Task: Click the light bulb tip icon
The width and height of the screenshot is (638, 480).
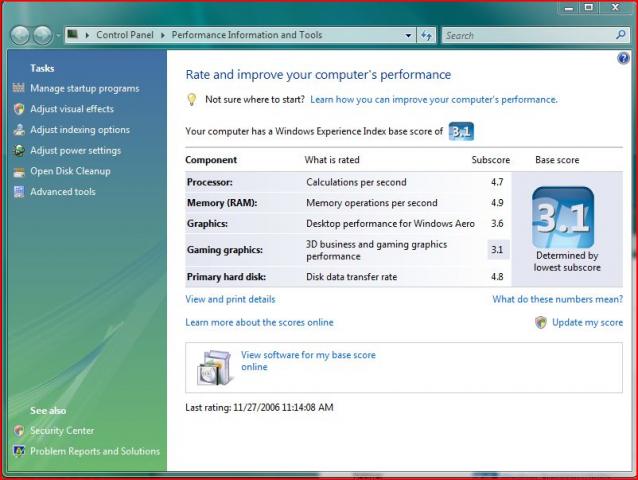Action: [x=191, y=100]
